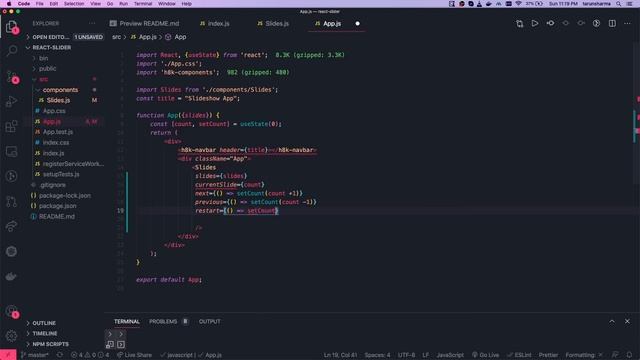Click 'Ln 19, Col 41' in status bar
Screen dimensions: 640x360
click(340, 355)
